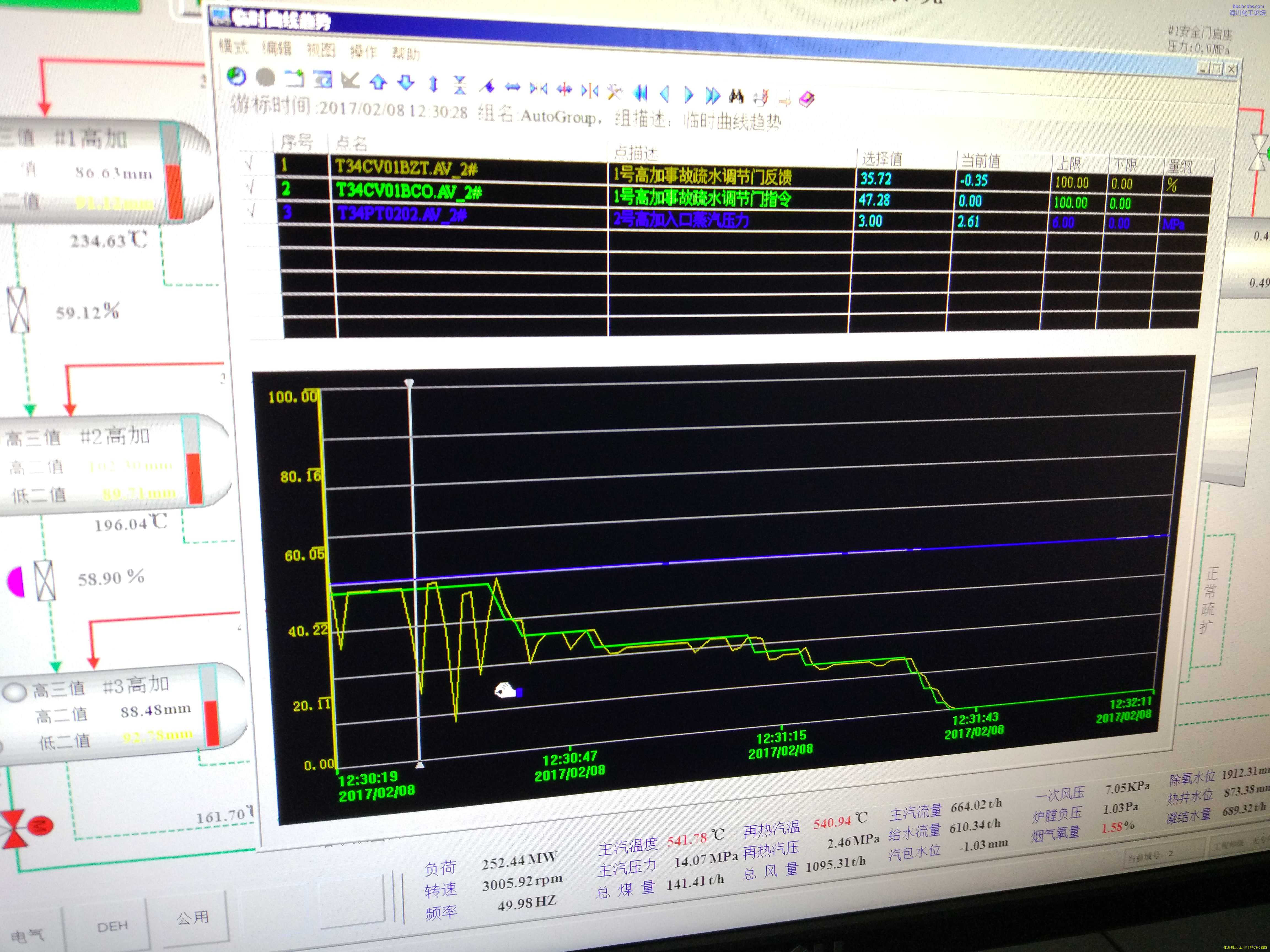Open the 操作 menu
This screenshot has height=952, width=1270.
click(x=364, y=52)
